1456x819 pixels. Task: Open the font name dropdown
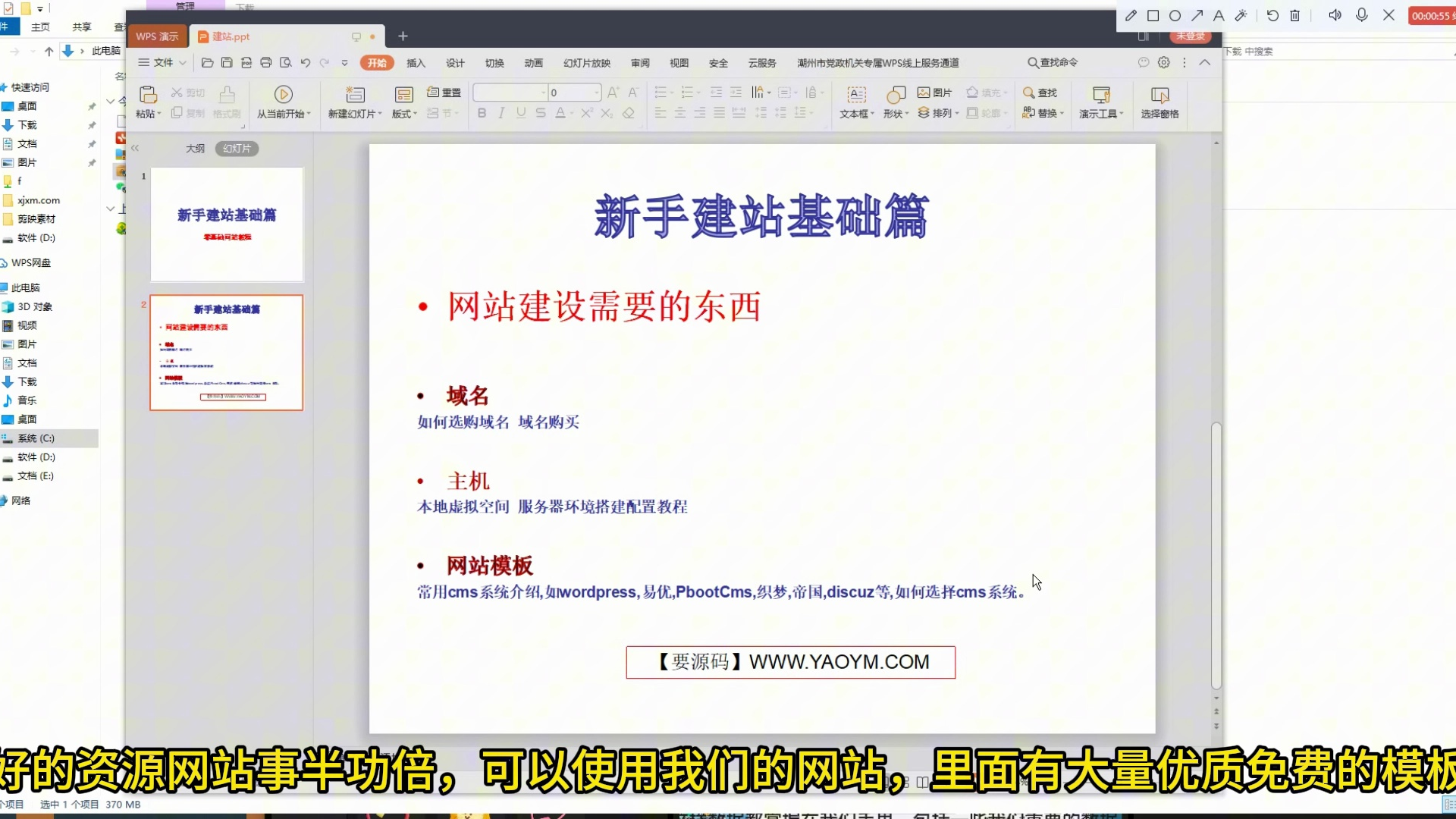pos(543,93)
